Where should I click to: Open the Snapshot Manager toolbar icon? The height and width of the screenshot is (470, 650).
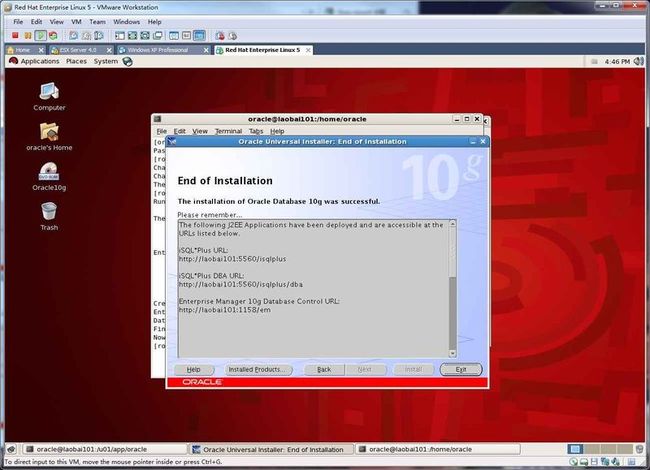point(99,36)
